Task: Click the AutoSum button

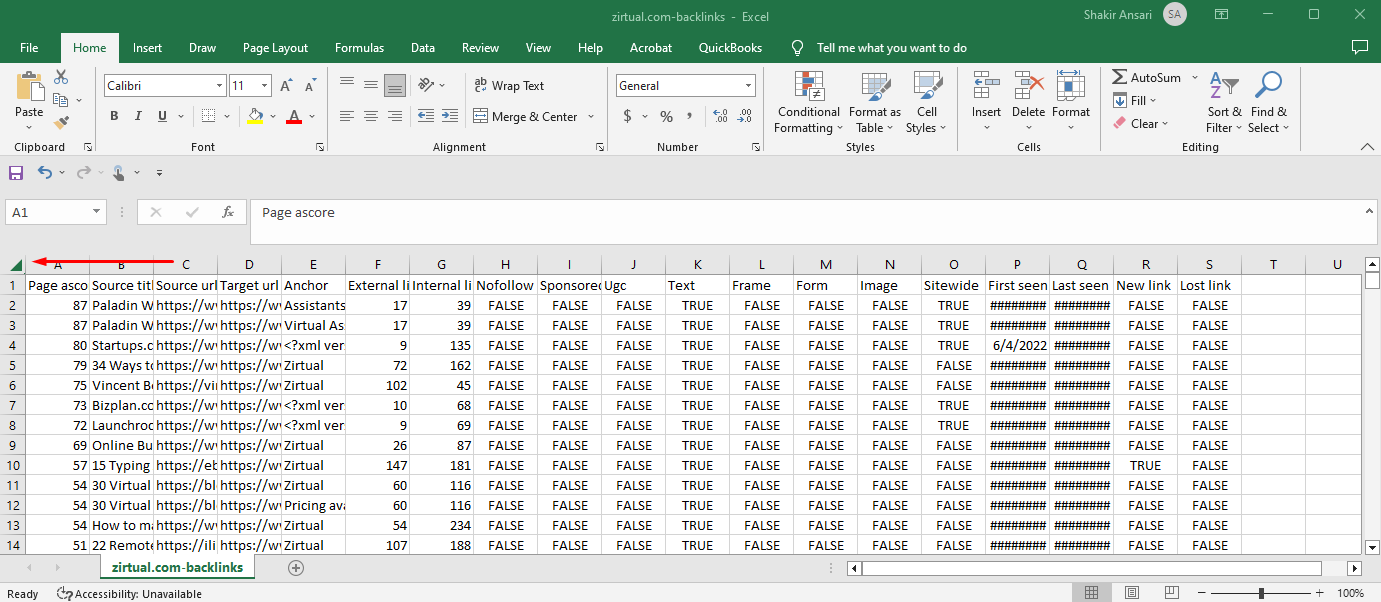Action: (x=1148, y=77)
